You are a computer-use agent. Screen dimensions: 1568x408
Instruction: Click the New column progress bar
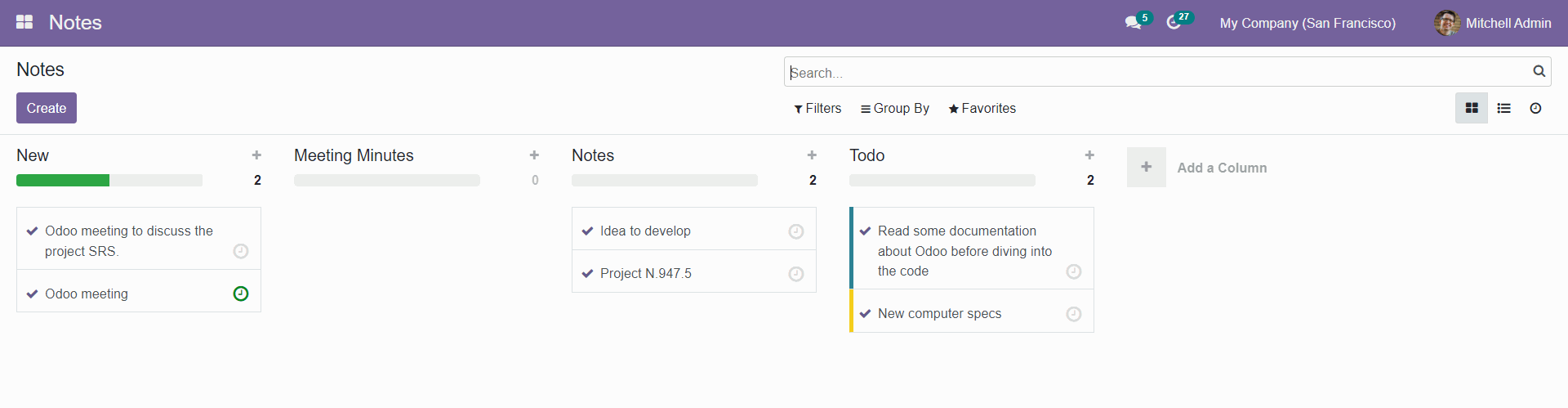pyautogui.click(x=109, y=180)
